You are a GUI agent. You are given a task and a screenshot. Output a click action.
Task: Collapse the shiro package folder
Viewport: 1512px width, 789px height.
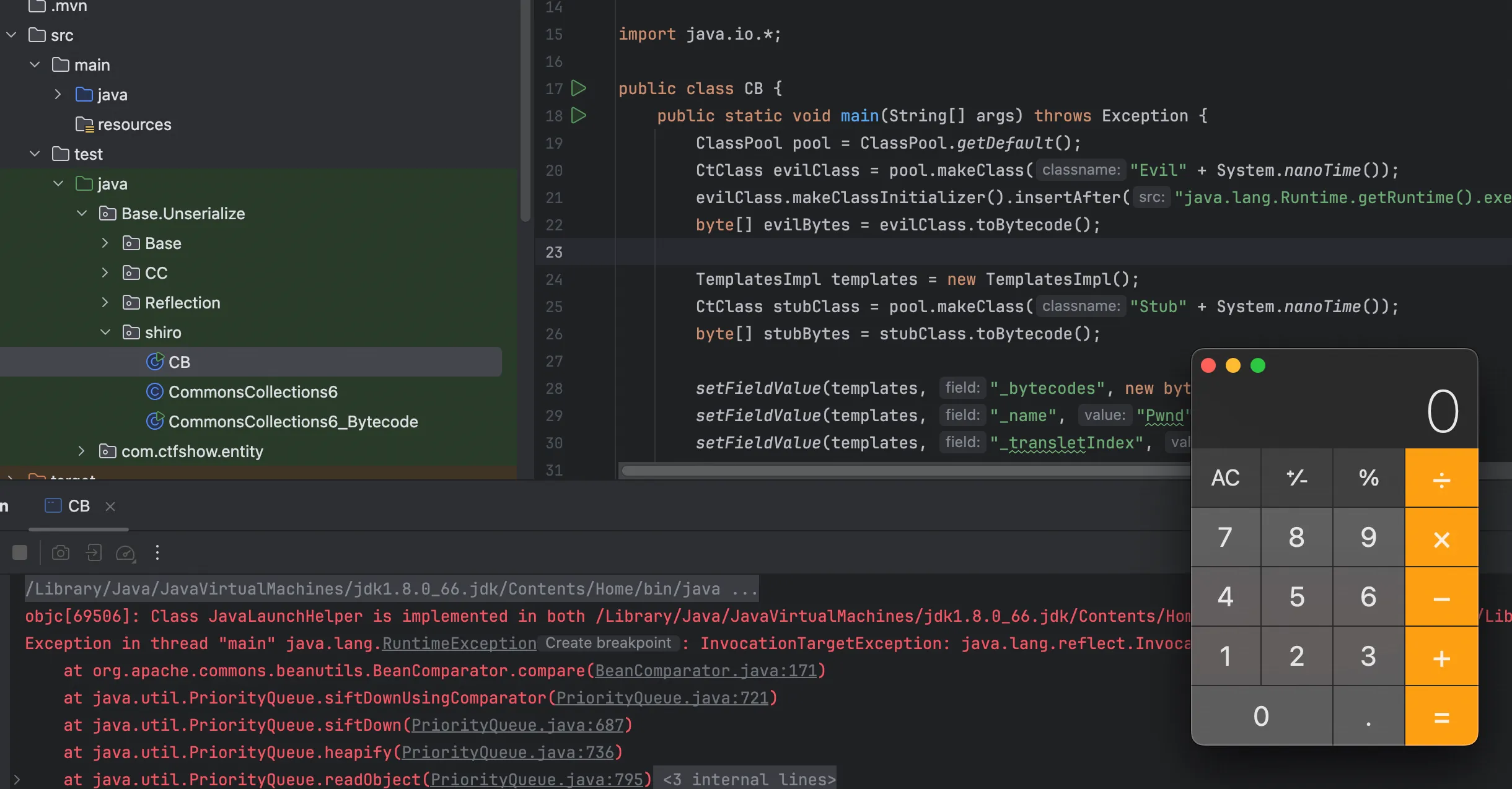pos(105,333)
